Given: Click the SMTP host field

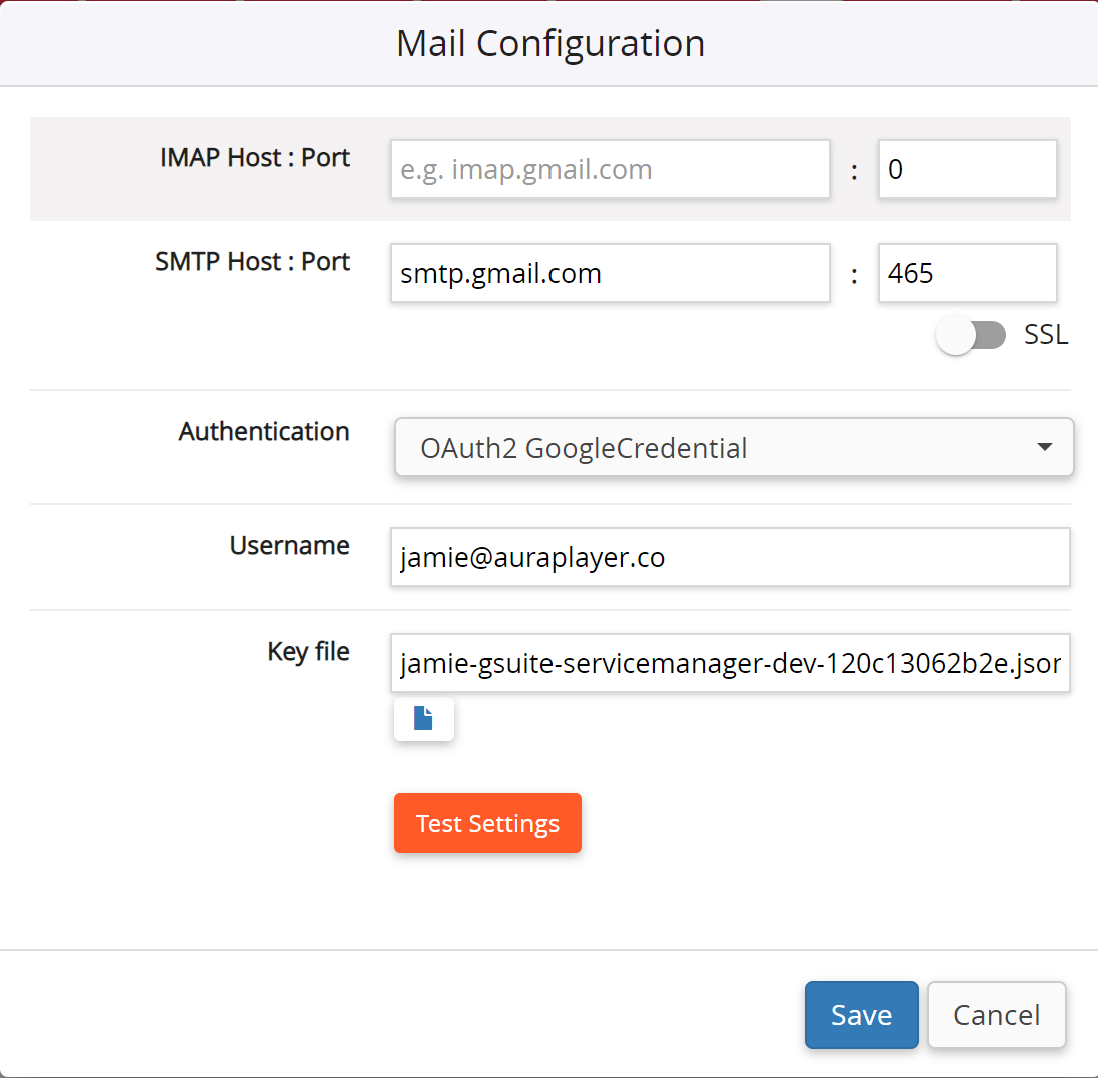Looking at the screenshot, I should coord(610,273).
